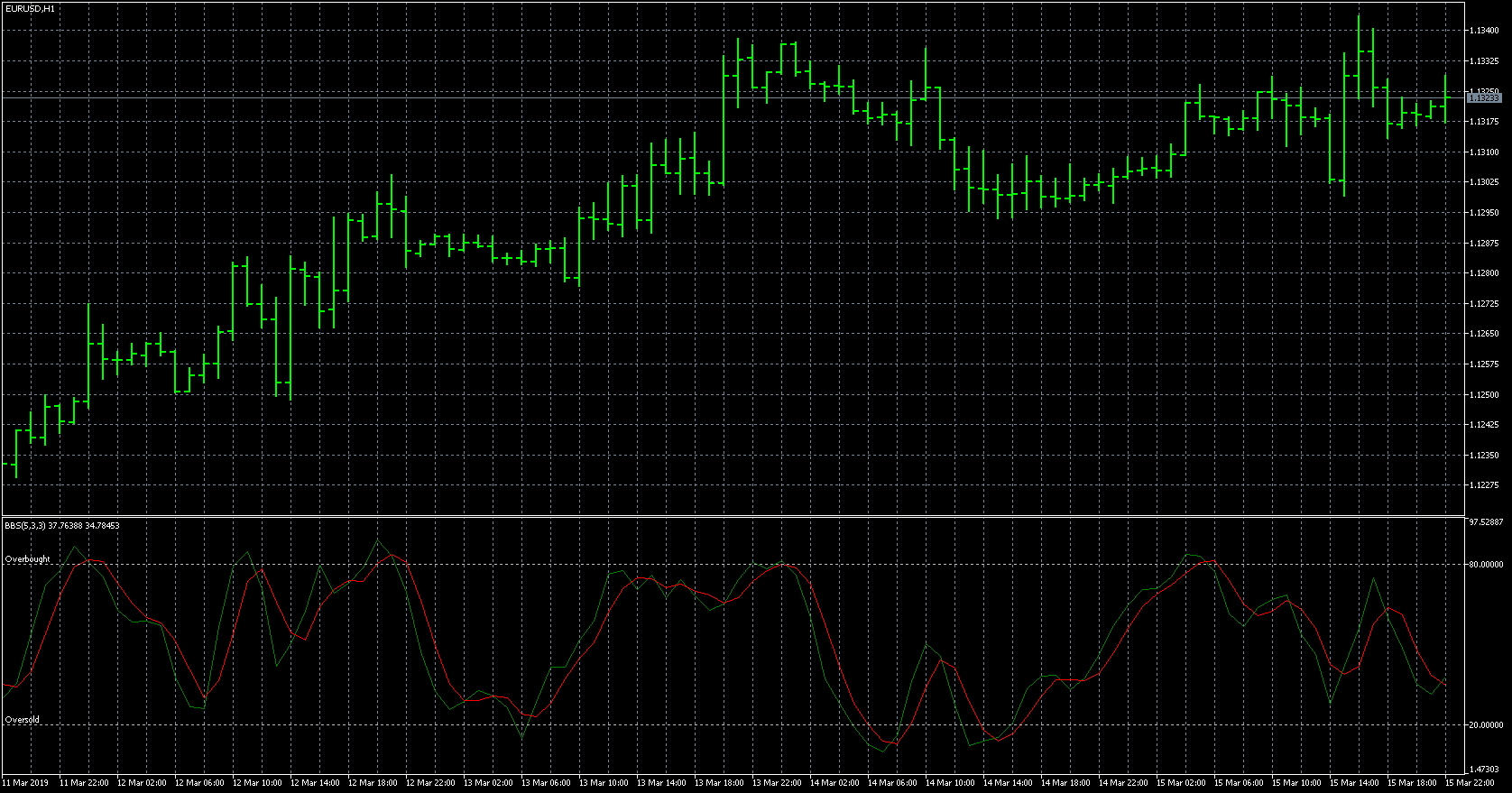Click the 1.12875 price axis label
This screenshot has height=793, width=1512.
[x=1485, y=244]
